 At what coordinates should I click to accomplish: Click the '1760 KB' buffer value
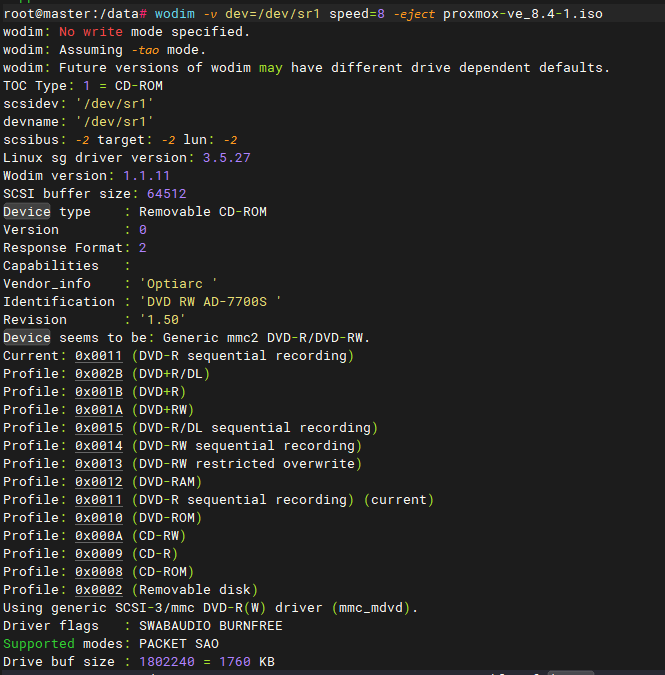tap(247, 662)
